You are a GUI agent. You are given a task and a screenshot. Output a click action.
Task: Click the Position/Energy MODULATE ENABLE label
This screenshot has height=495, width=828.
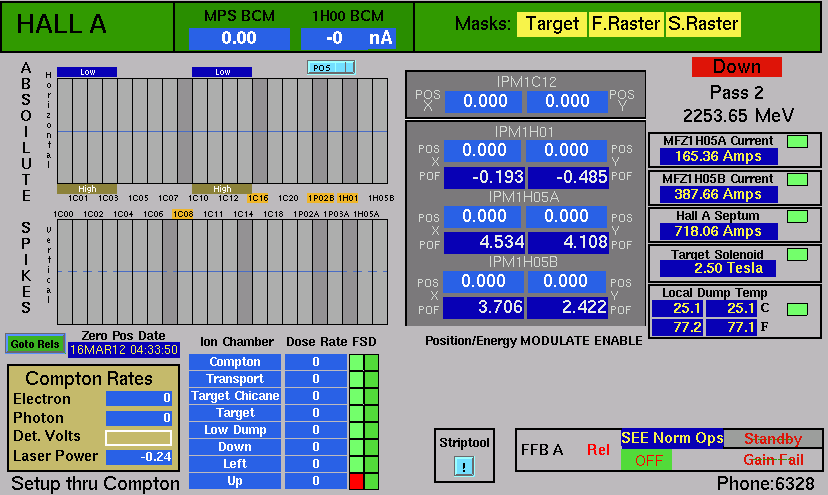[x=534, y=341]
